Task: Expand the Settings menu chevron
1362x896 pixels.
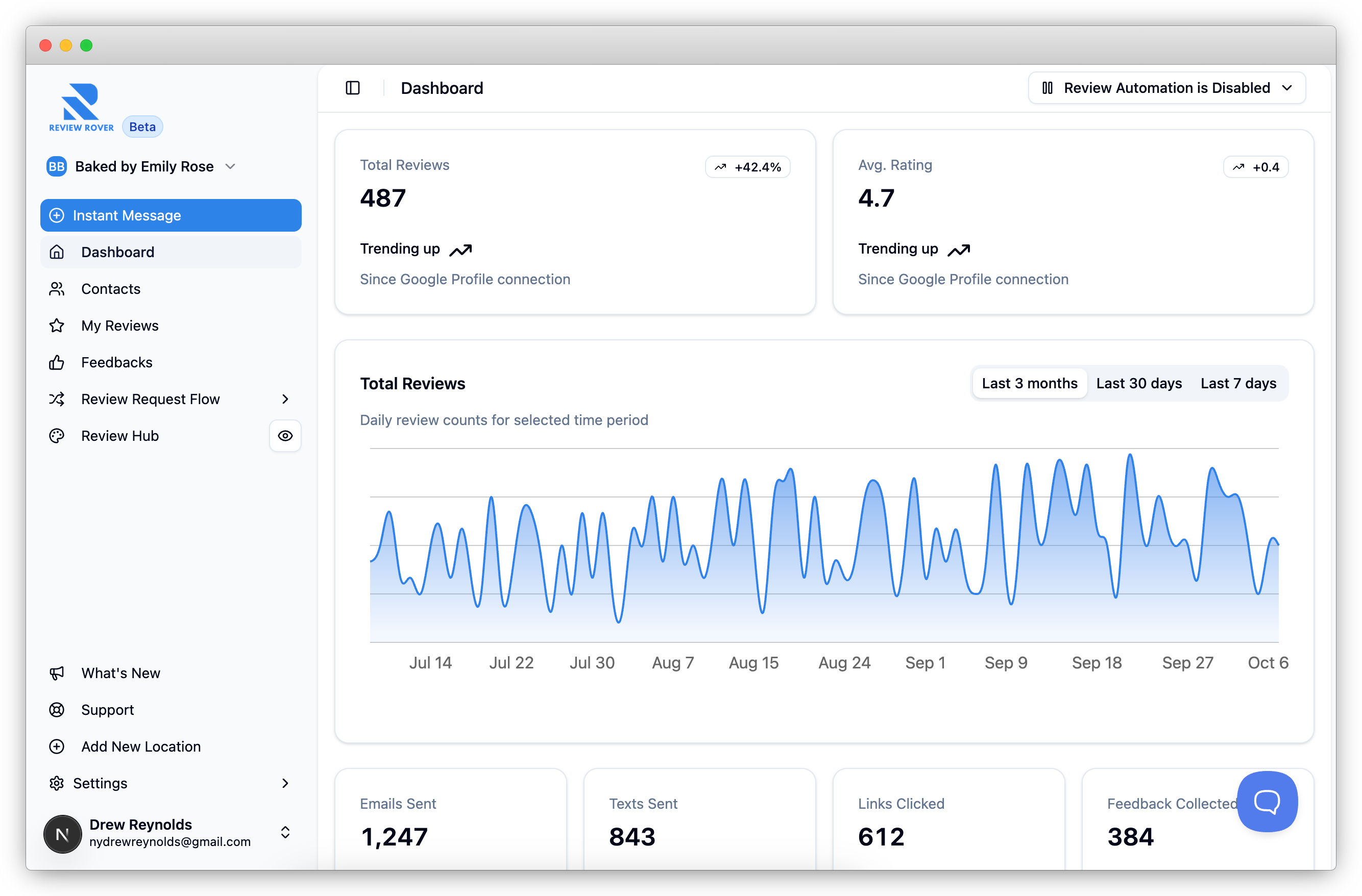Action: click(285, 783)
